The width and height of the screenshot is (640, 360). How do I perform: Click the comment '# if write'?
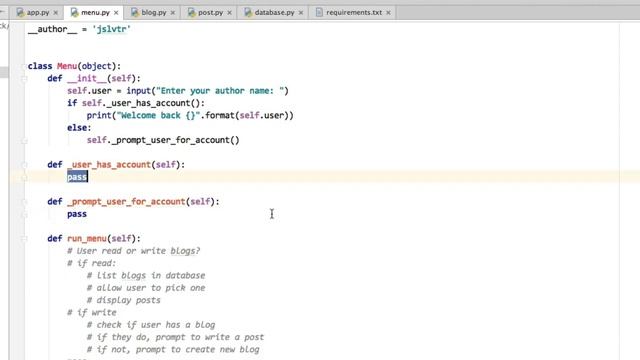point(92,313)
